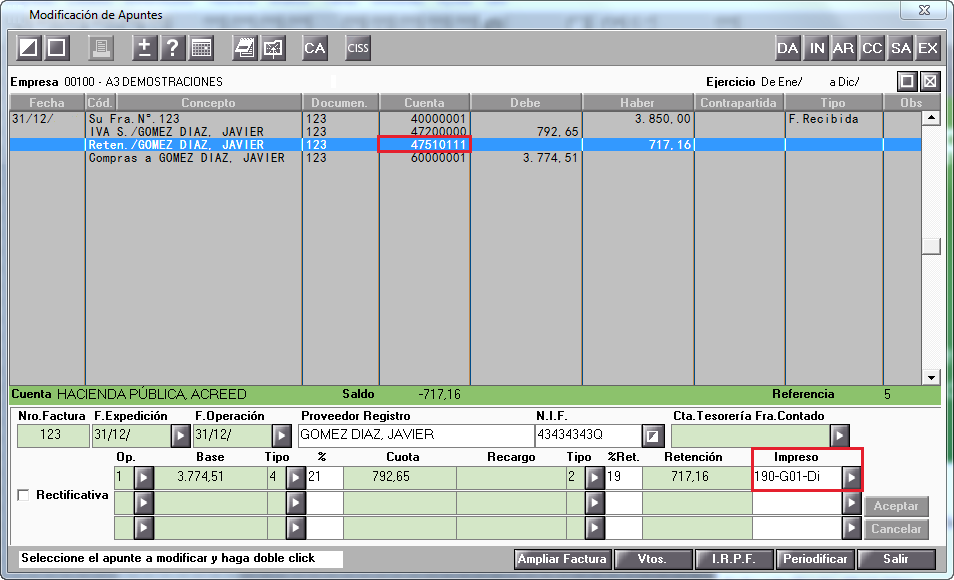The height and width of the screenshot is (580, 954).
Task: Click the AR toolbar button
Action: (x=843, y=47)
